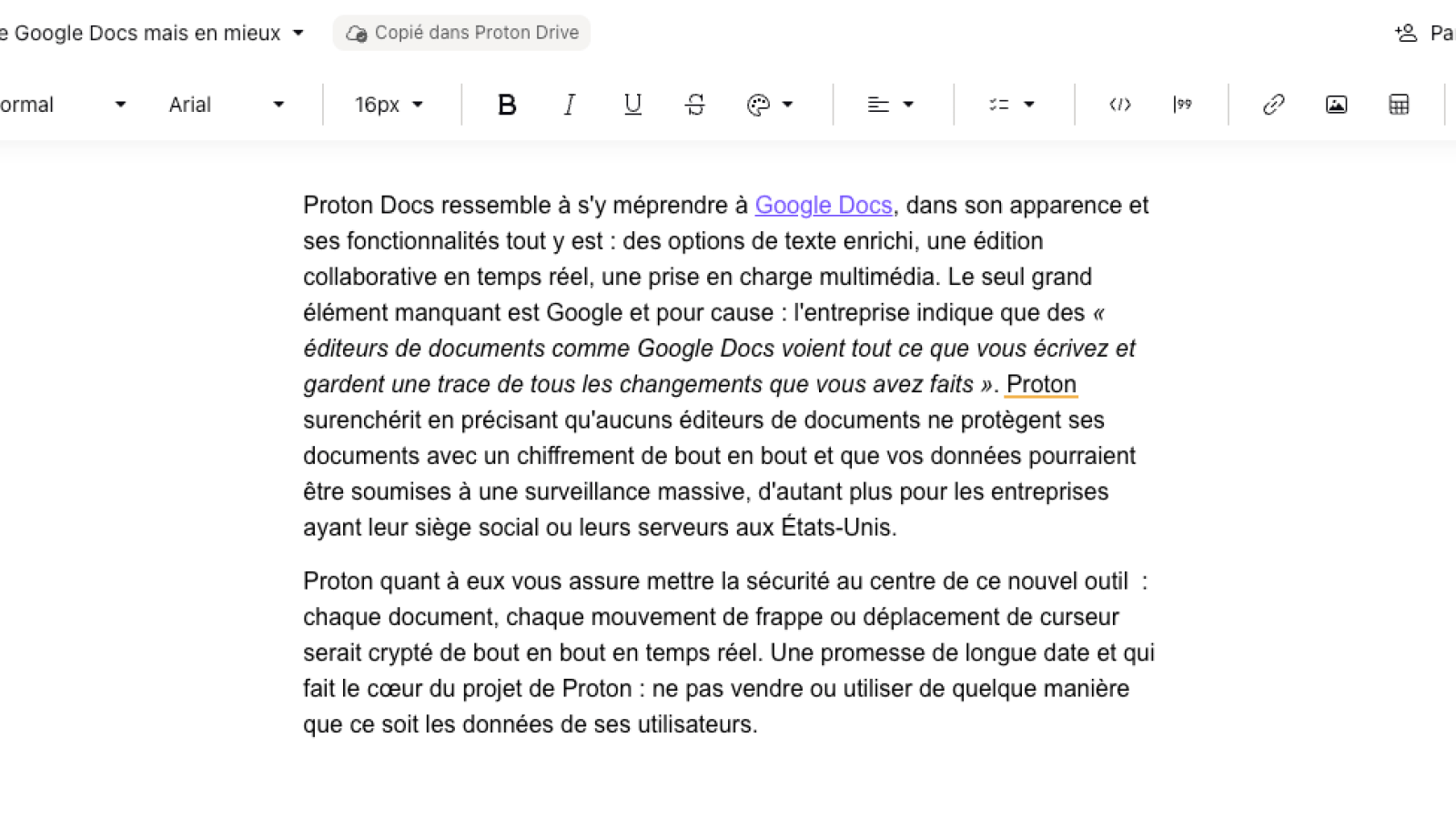Insert a table
The height and width of the screenshot is (819, 1456).
[x=1397, y=104]
